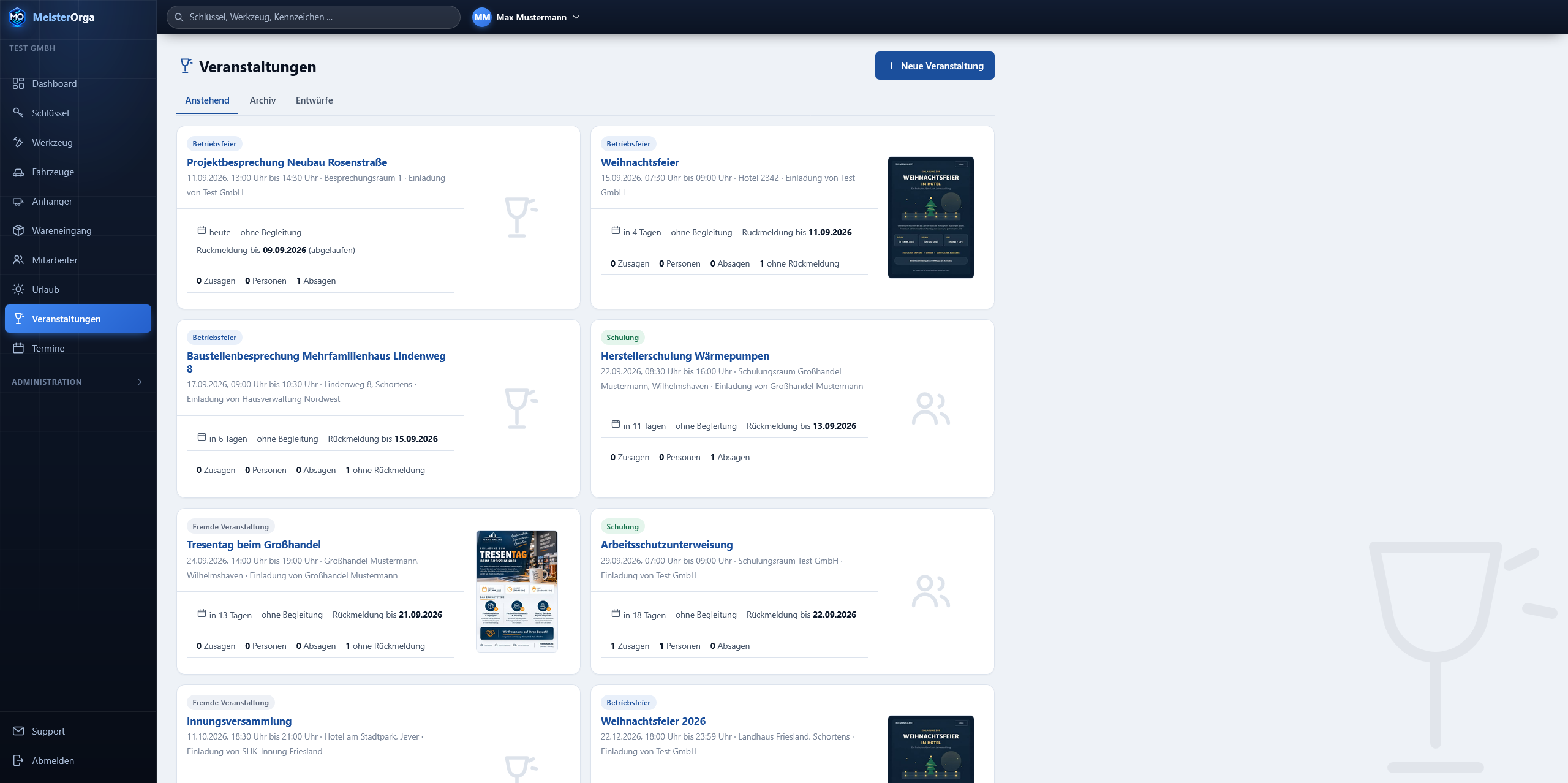
Task: Open the Max Mustermann user dropdown
Action: 526,17
